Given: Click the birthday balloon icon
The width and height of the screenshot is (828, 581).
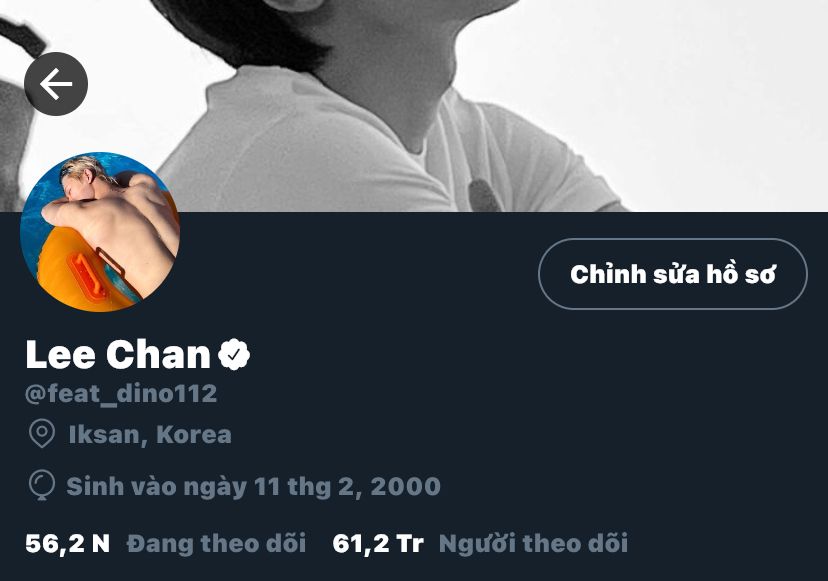Looking at the screenshot, I should click(42, 485).
